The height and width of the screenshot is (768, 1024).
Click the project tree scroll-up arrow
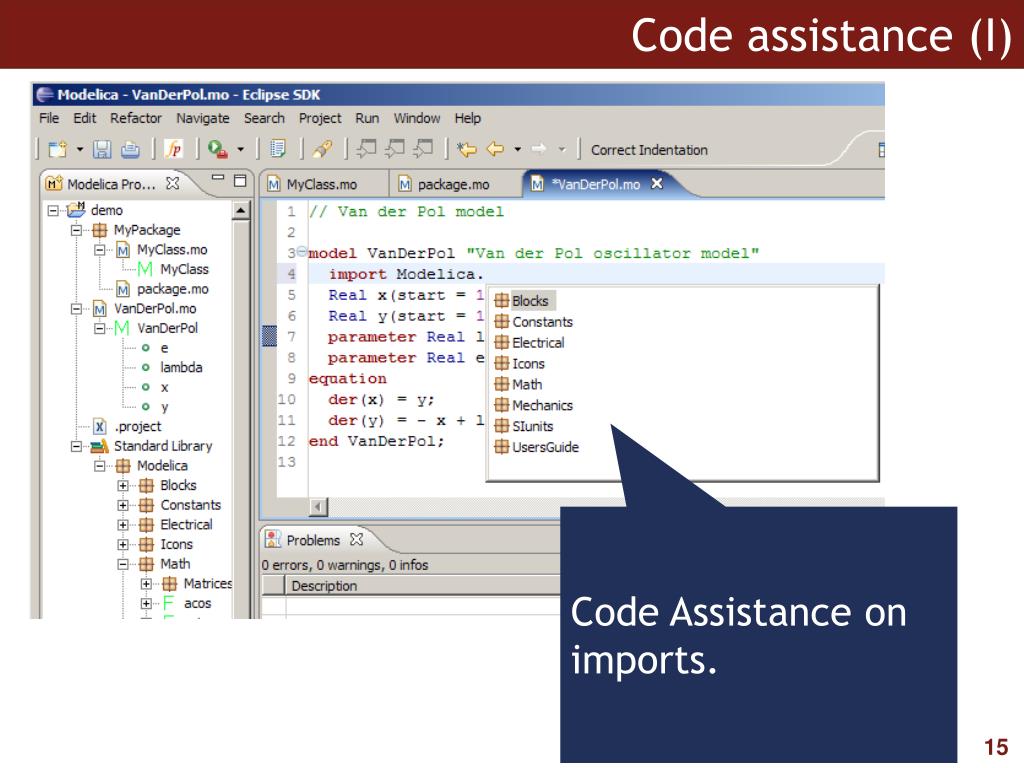[x=241, y=210]
